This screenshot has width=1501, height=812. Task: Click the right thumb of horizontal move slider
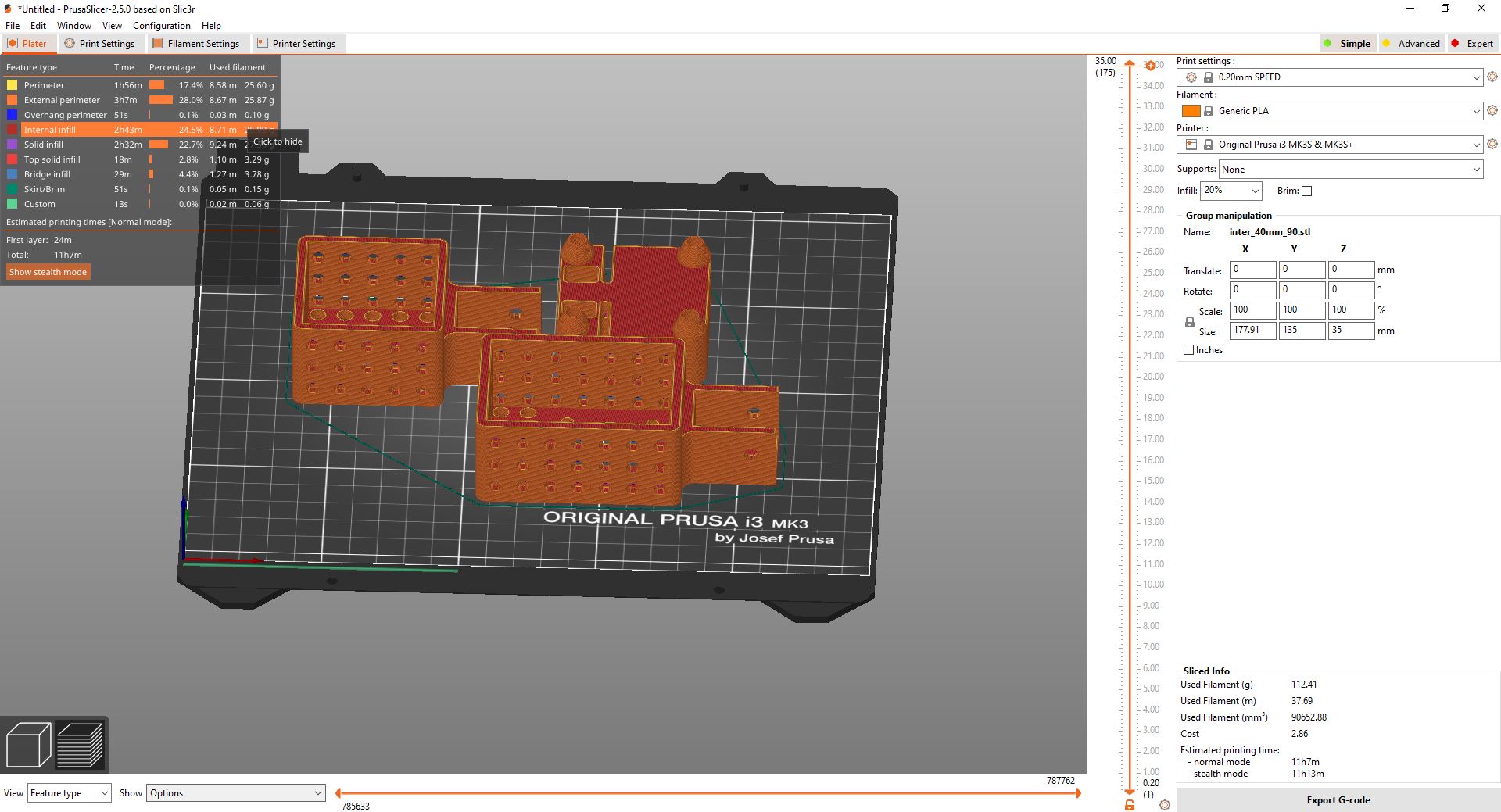pyautogui.click(x=1078, y=792)
